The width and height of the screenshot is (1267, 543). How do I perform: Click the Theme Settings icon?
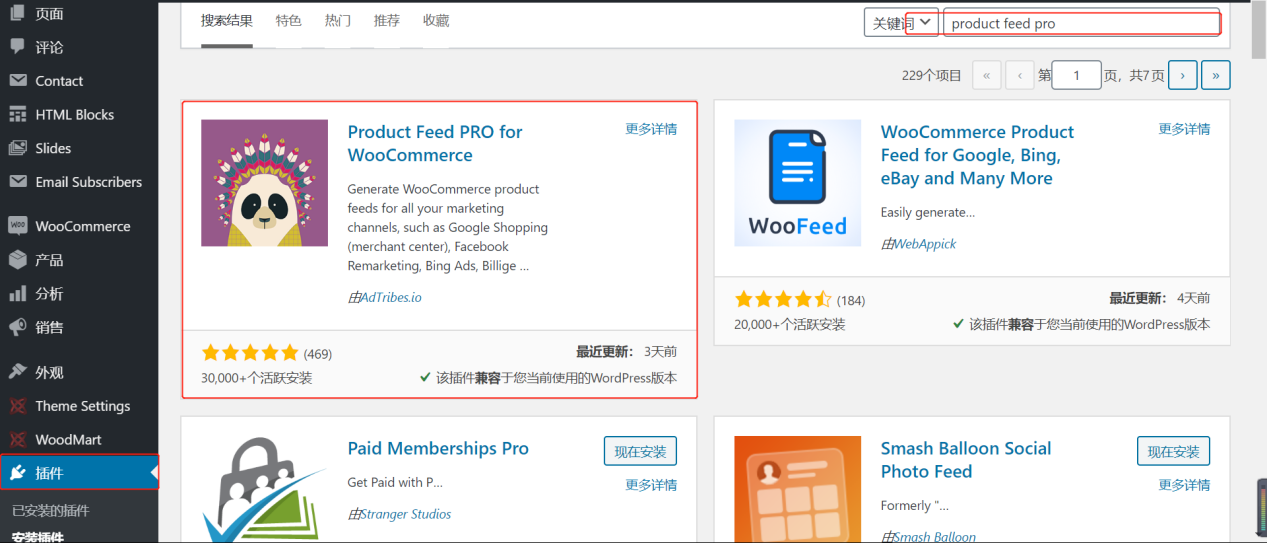(x=17, y=406)
